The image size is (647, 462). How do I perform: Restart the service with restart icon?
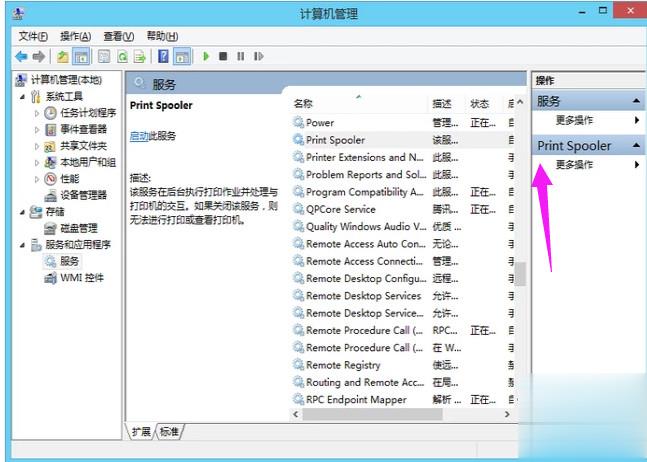pyautogui.click(x=258, y=56)
